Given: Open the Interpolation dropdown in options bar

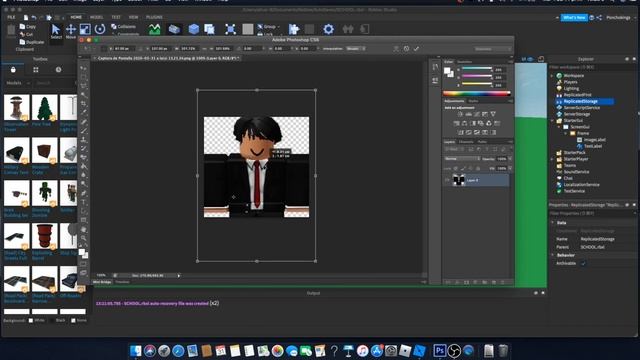Looking at the screenshot, I should (x=356, y=49).
